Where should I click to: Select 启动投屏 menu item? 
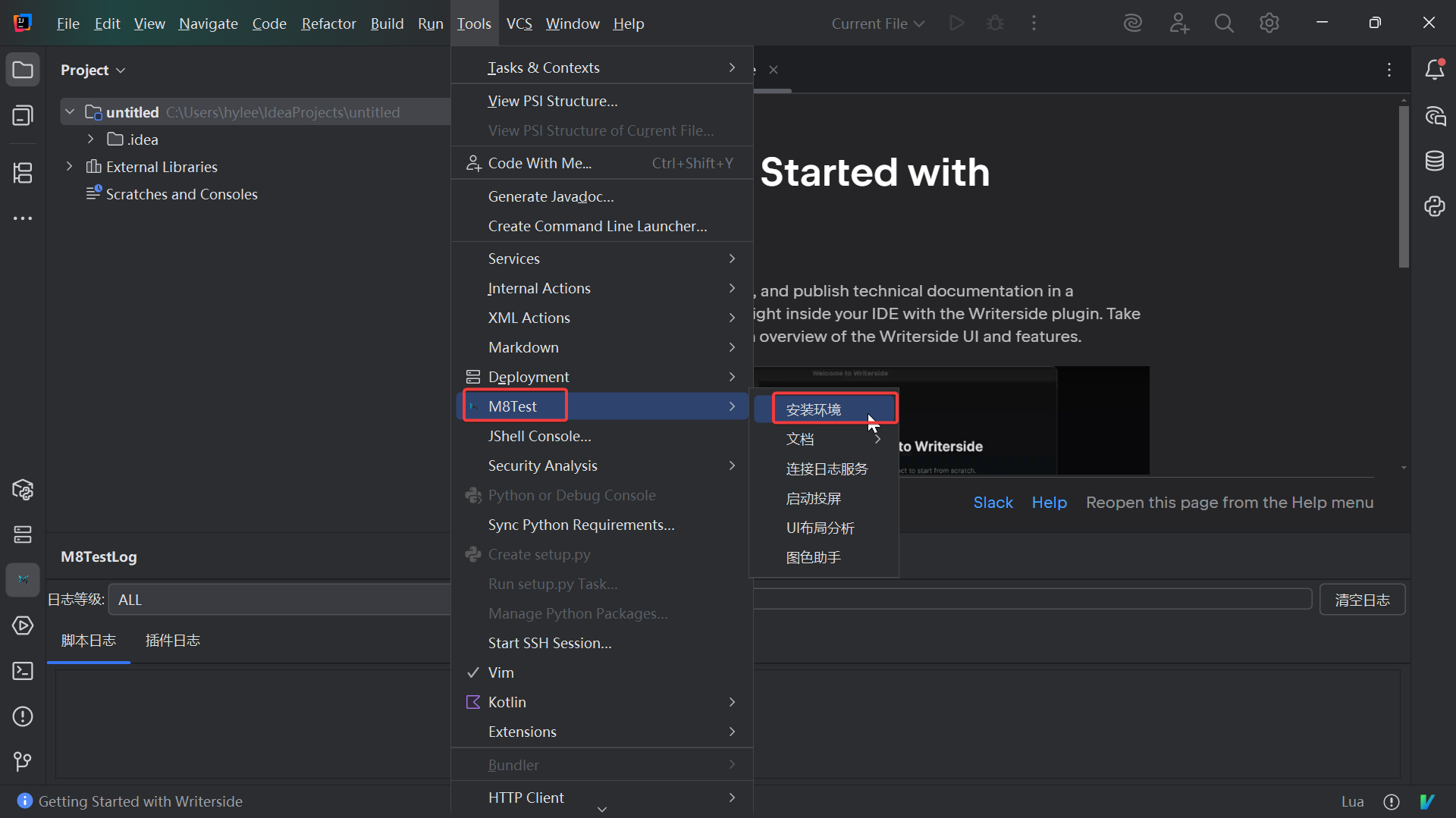824,498
